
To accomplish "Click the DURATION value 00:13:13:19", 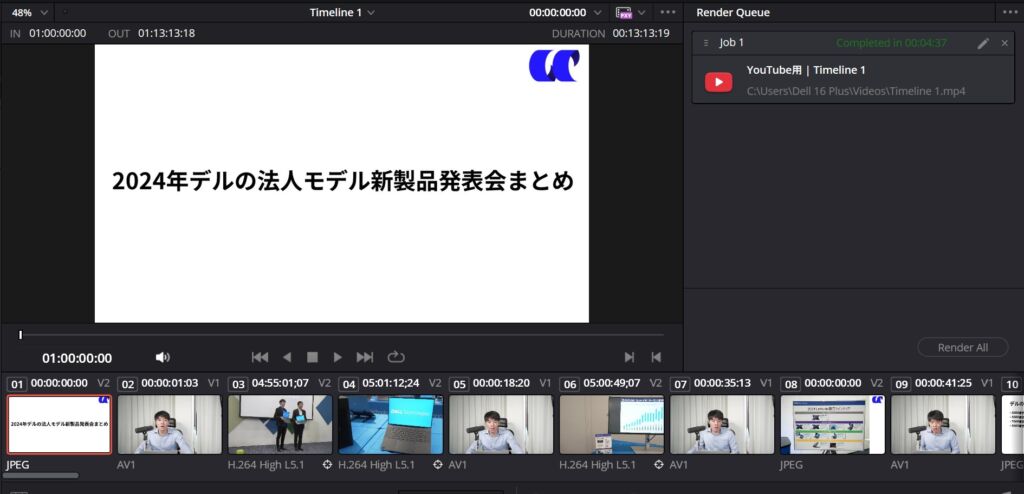I will coord(641,33).
